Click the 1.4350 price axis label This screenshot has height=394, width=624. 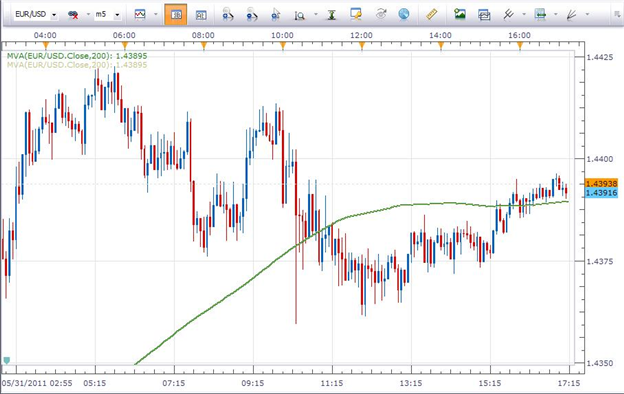[x=600, y=363]
